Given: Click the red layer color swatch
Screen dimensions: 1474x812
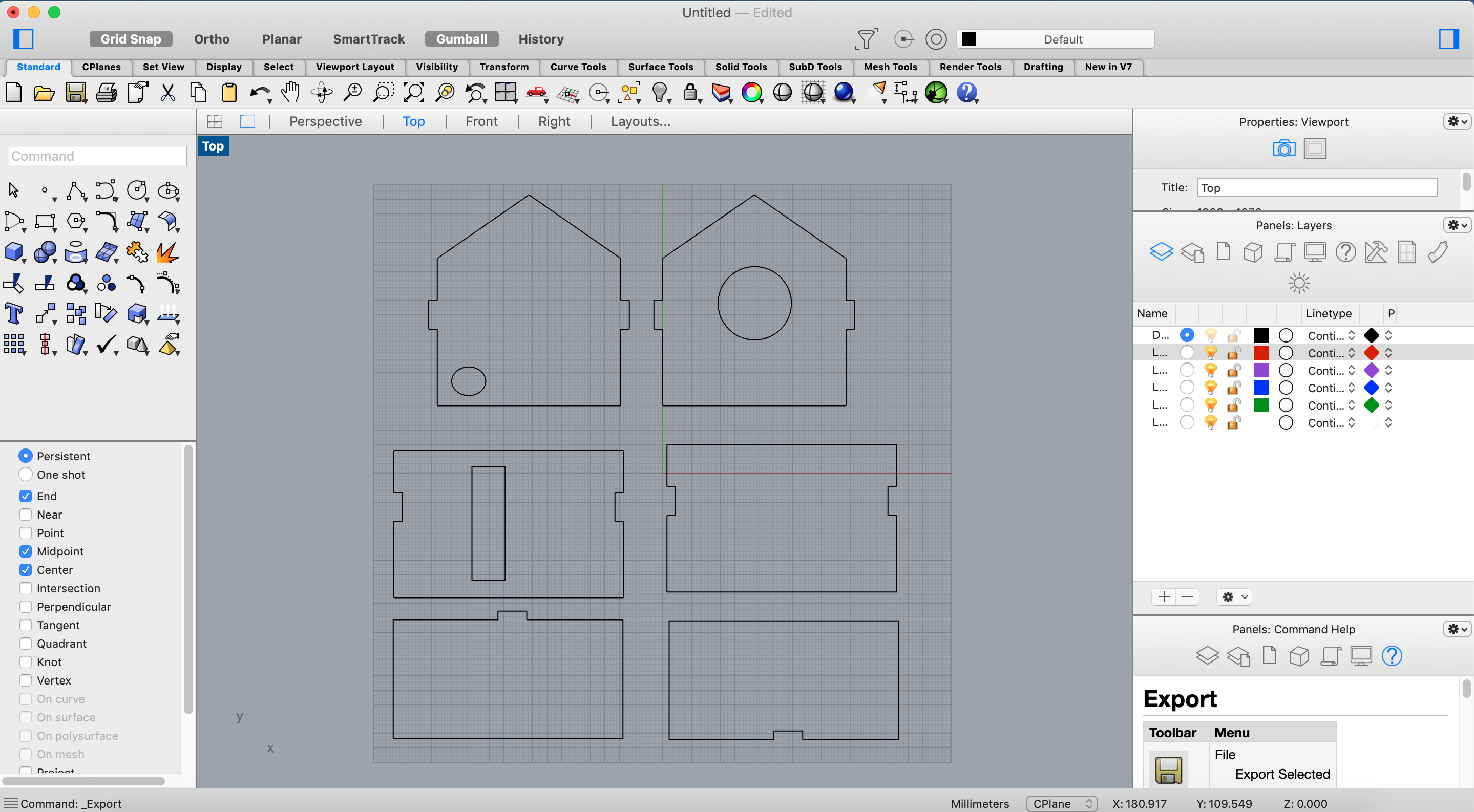Looking at the screenshot, I should pos(1260,353).
